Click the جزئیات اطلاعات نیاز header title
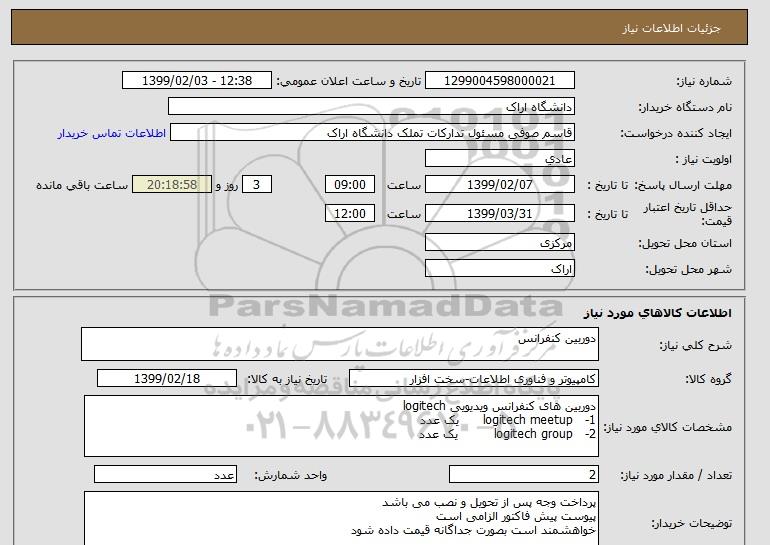Screen dimensions: 770x545 tap(671, 28)
